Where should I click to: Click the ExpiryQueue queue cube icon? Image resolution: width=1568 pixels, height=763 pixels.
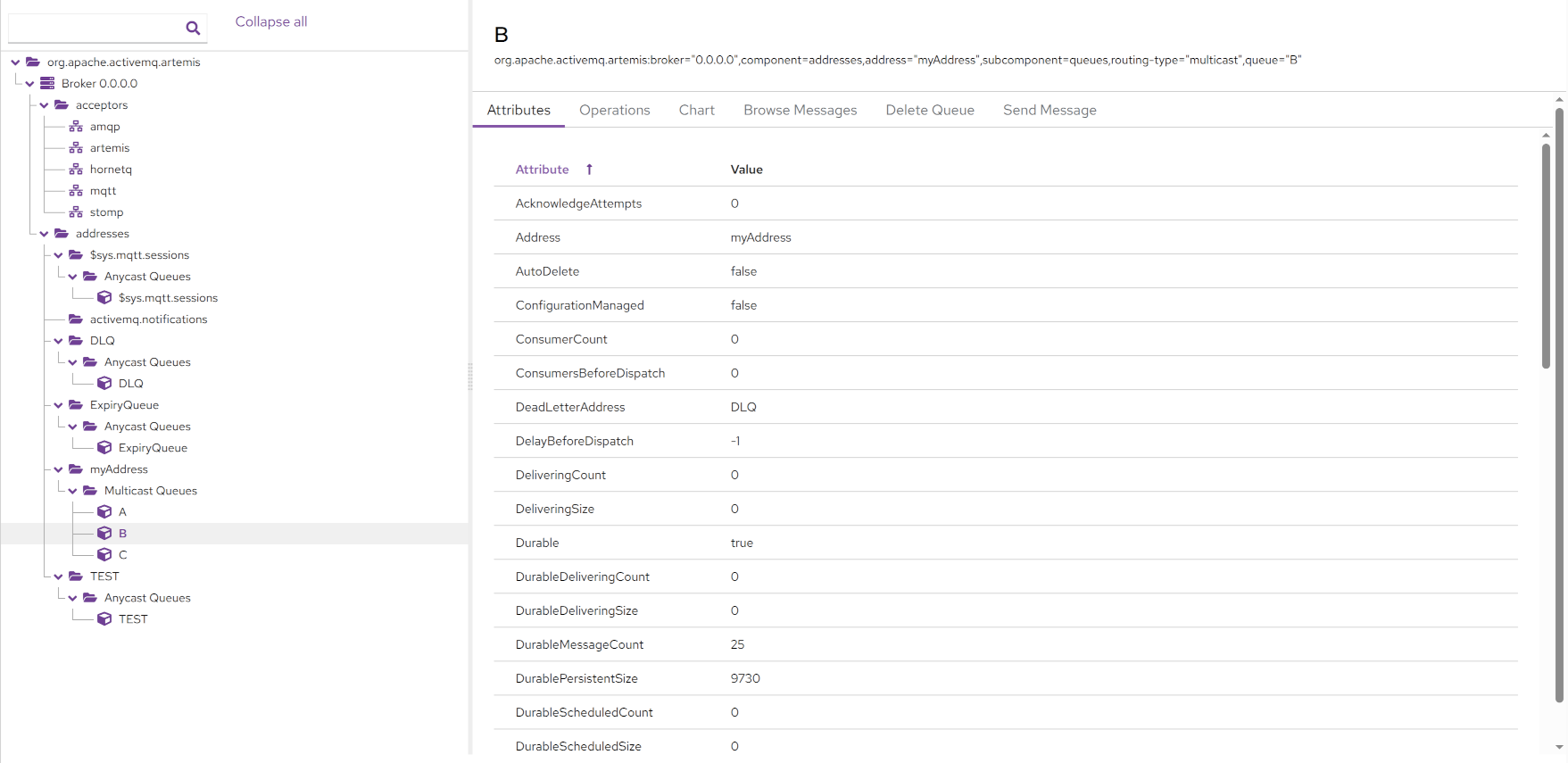[104, 448]
